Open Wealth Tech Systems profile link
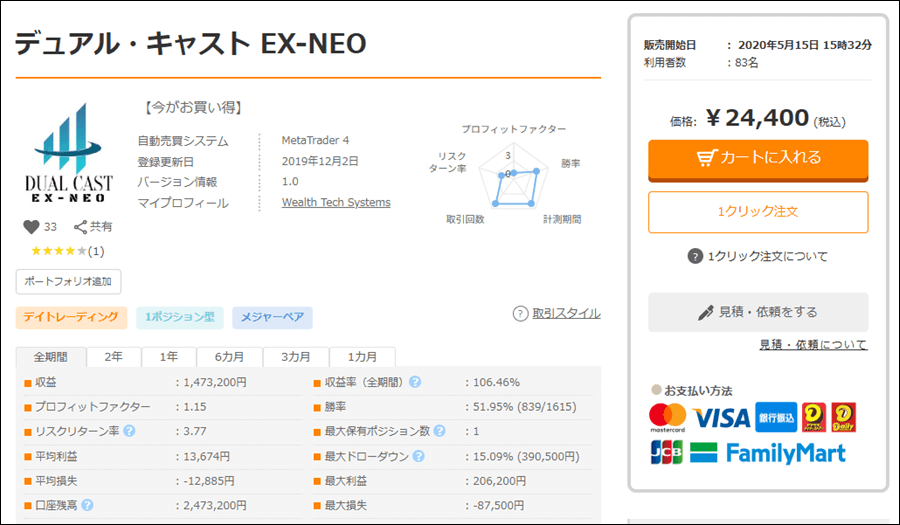900x525 pixels. pyautogui.click(x=336, y=202)
